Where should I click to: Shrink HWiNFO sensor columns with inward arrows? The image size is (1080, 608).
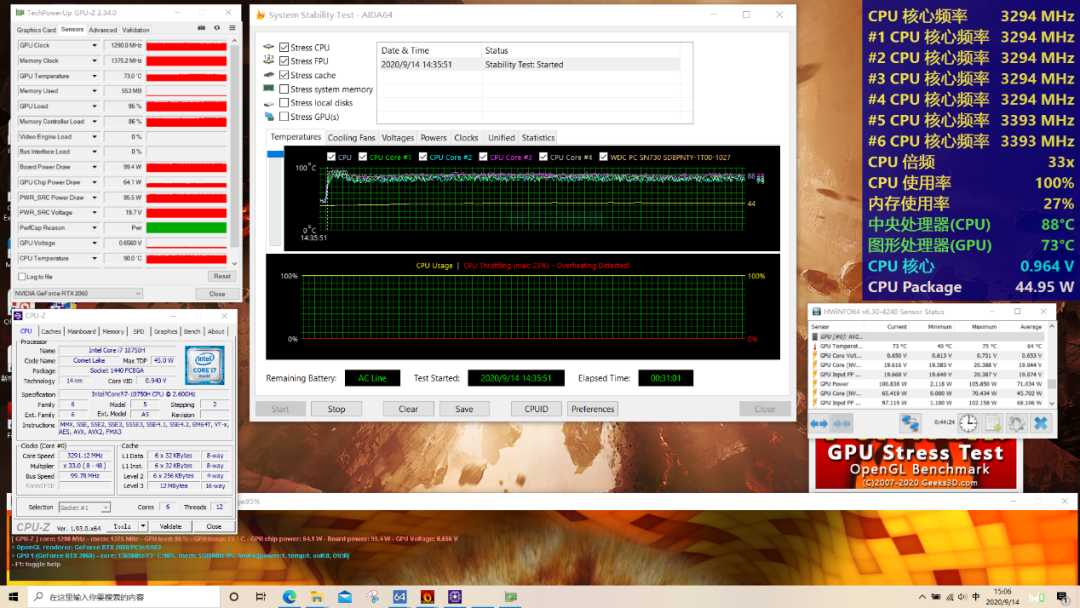[x=842, y=423]
